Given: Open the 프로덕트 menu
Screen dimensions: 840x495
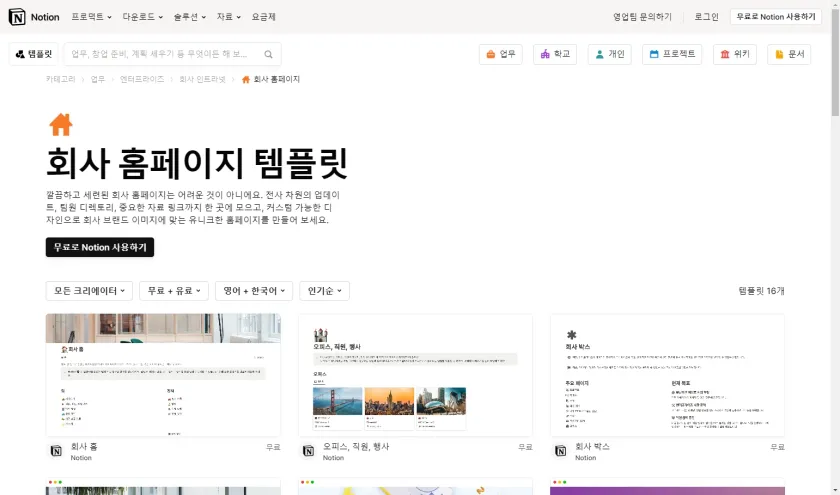Looking at the screenshot, I should (x=92, y=17).
